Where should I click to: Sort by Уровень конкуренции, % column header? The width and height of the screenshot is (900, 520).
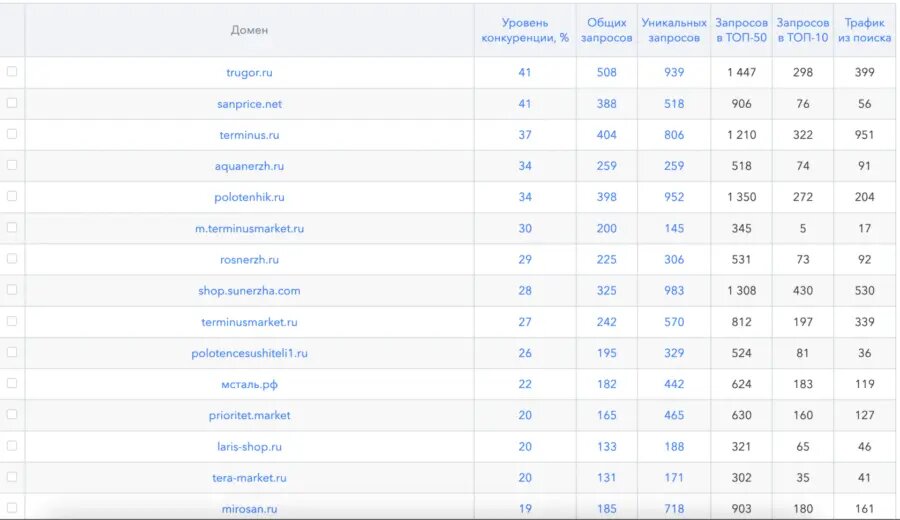525,30
